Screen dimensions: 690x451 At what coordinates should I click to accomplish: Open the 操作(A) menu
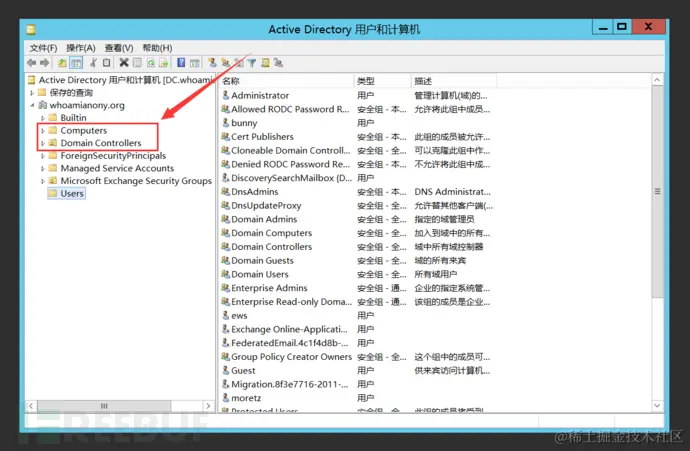pyautogui.click(x=81, y=48)
